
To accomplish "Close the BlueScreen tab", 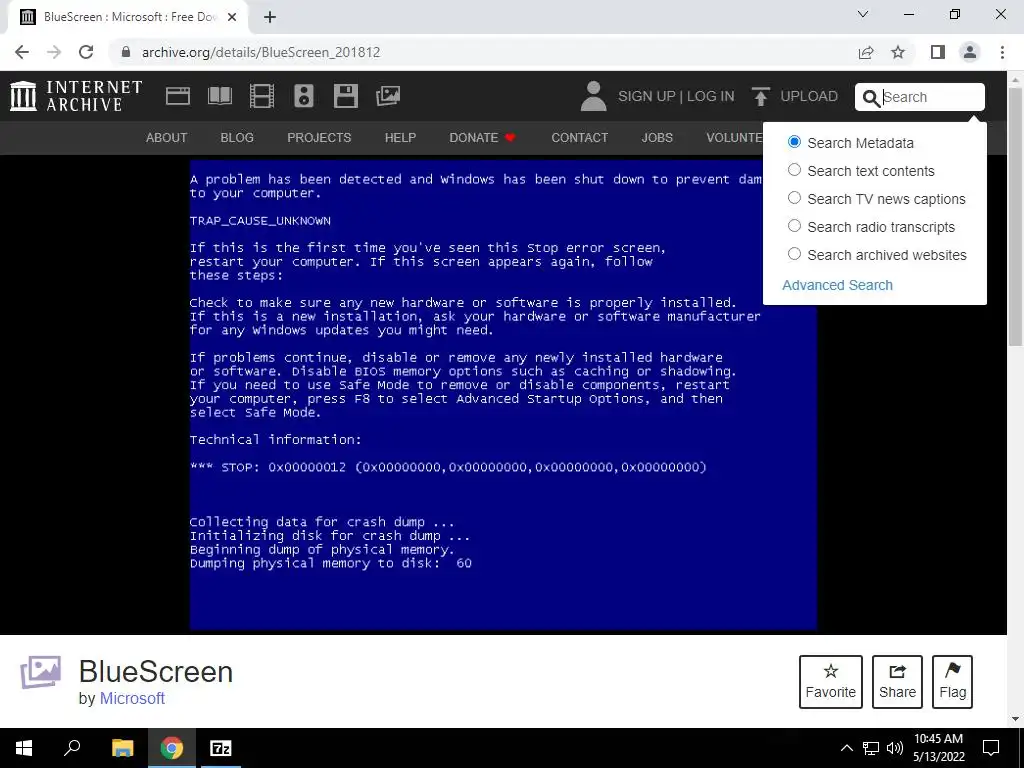I will tap(232, 17).
